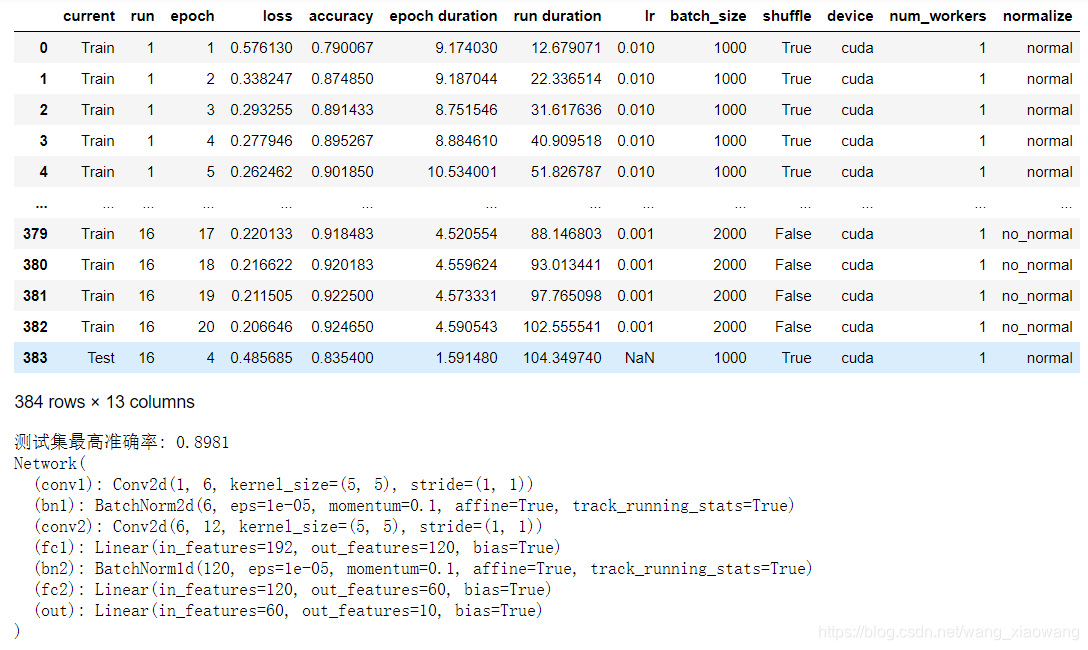
Task: Select row index 0
Action: coord(43,48)
